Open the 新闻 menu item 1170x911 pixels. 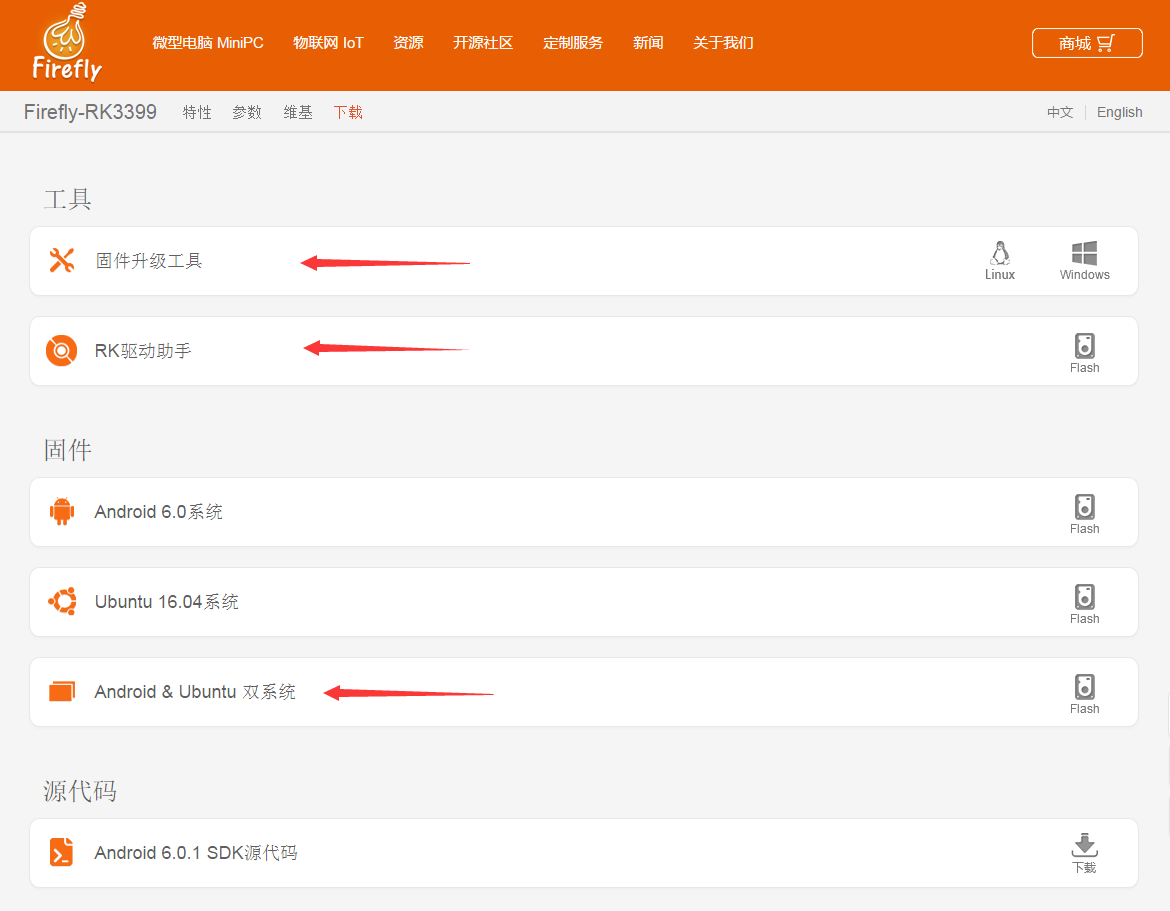tap(648, 43)
